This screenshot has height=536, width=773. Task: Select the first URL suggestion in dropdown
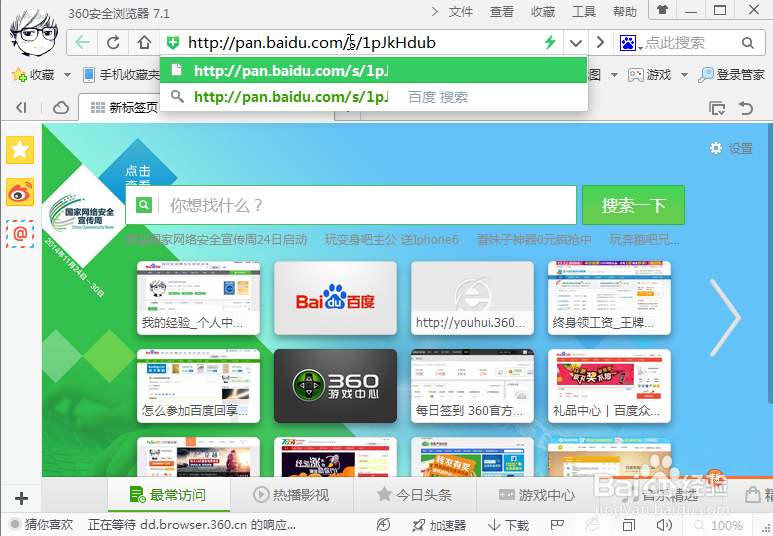click(x=374, y=71)
